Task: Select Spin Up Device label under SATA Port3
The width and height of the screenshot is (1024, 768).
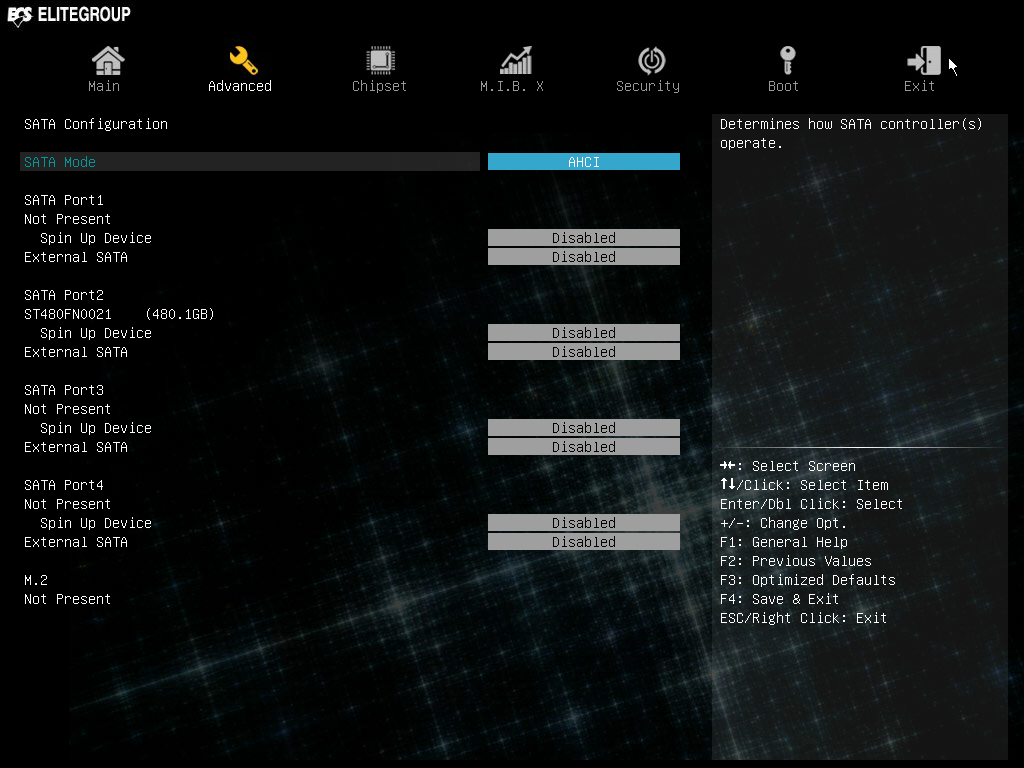Action: pyautogui.click(x=96, y=428)
